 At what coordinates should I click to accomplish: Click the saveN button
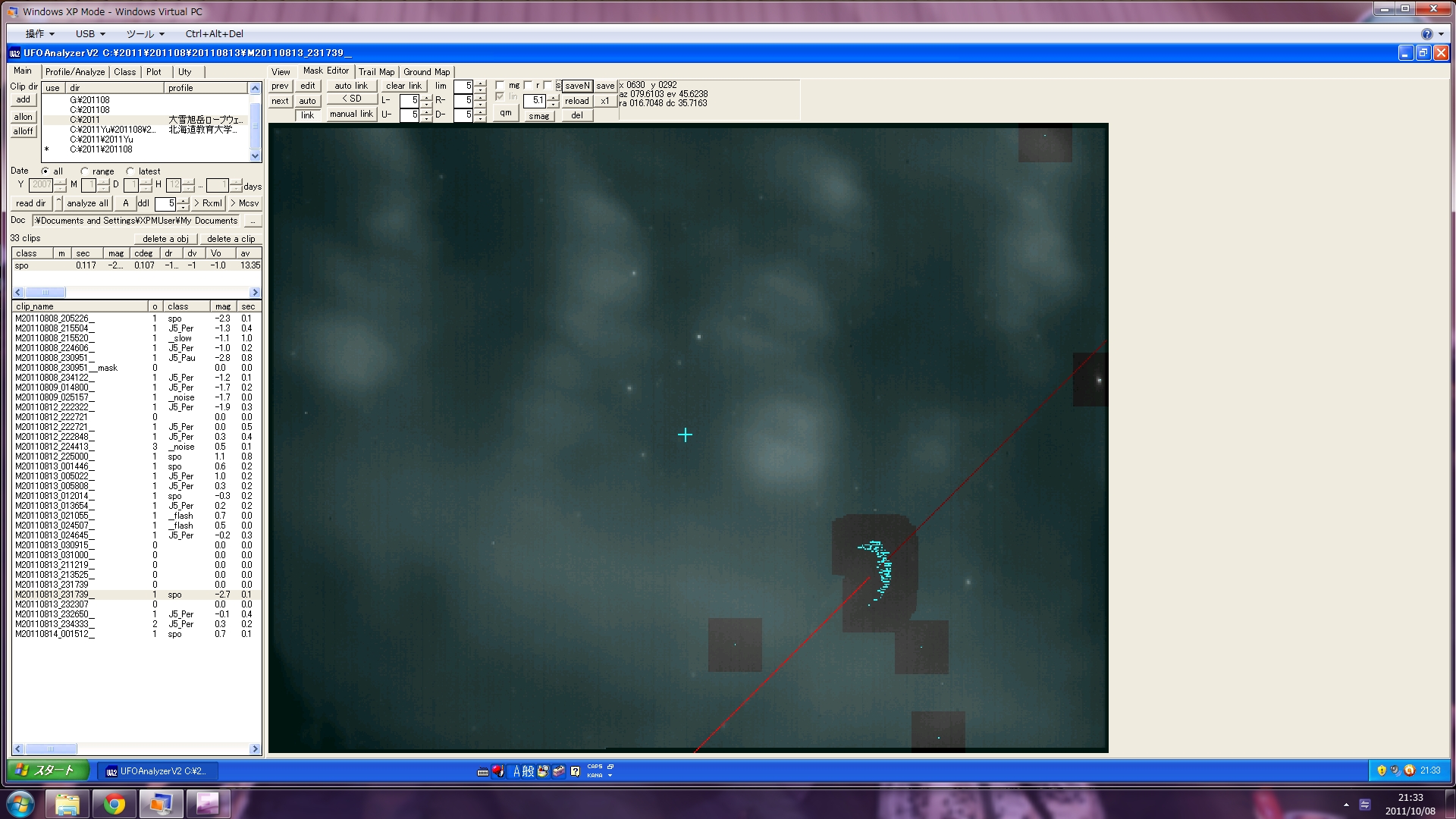pos(577,86)
